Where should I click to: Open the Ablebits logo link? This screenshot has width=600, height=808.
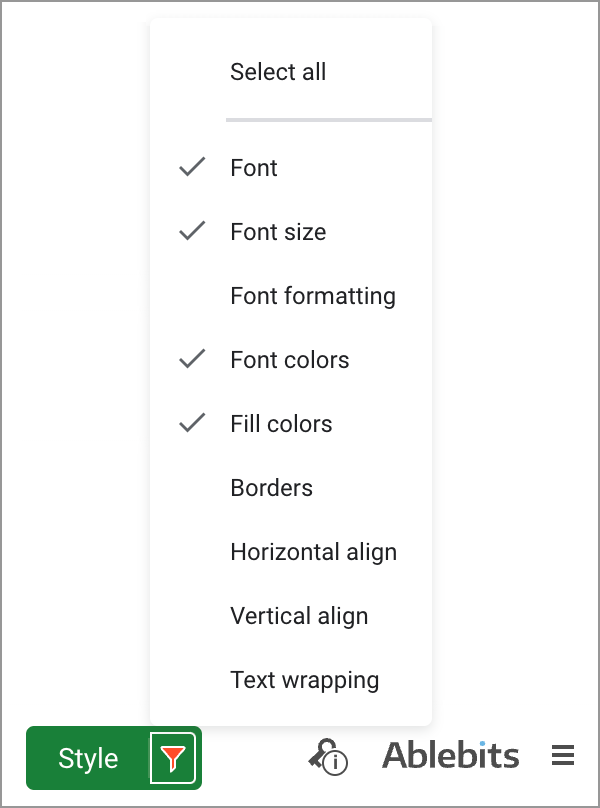[450, 755]
